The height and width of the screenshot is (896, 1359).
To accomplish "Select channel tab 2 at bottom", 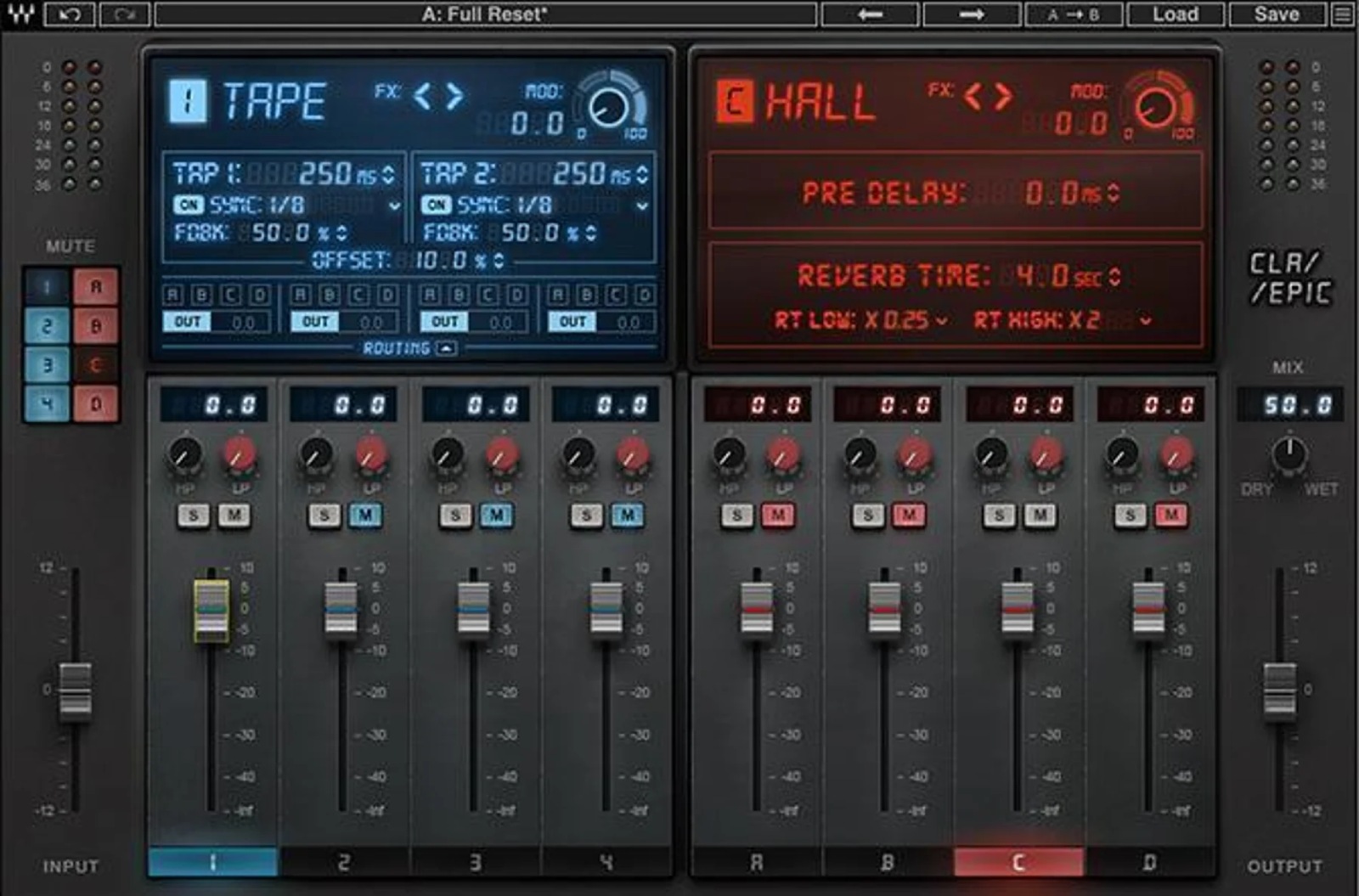I will (344, 862).
